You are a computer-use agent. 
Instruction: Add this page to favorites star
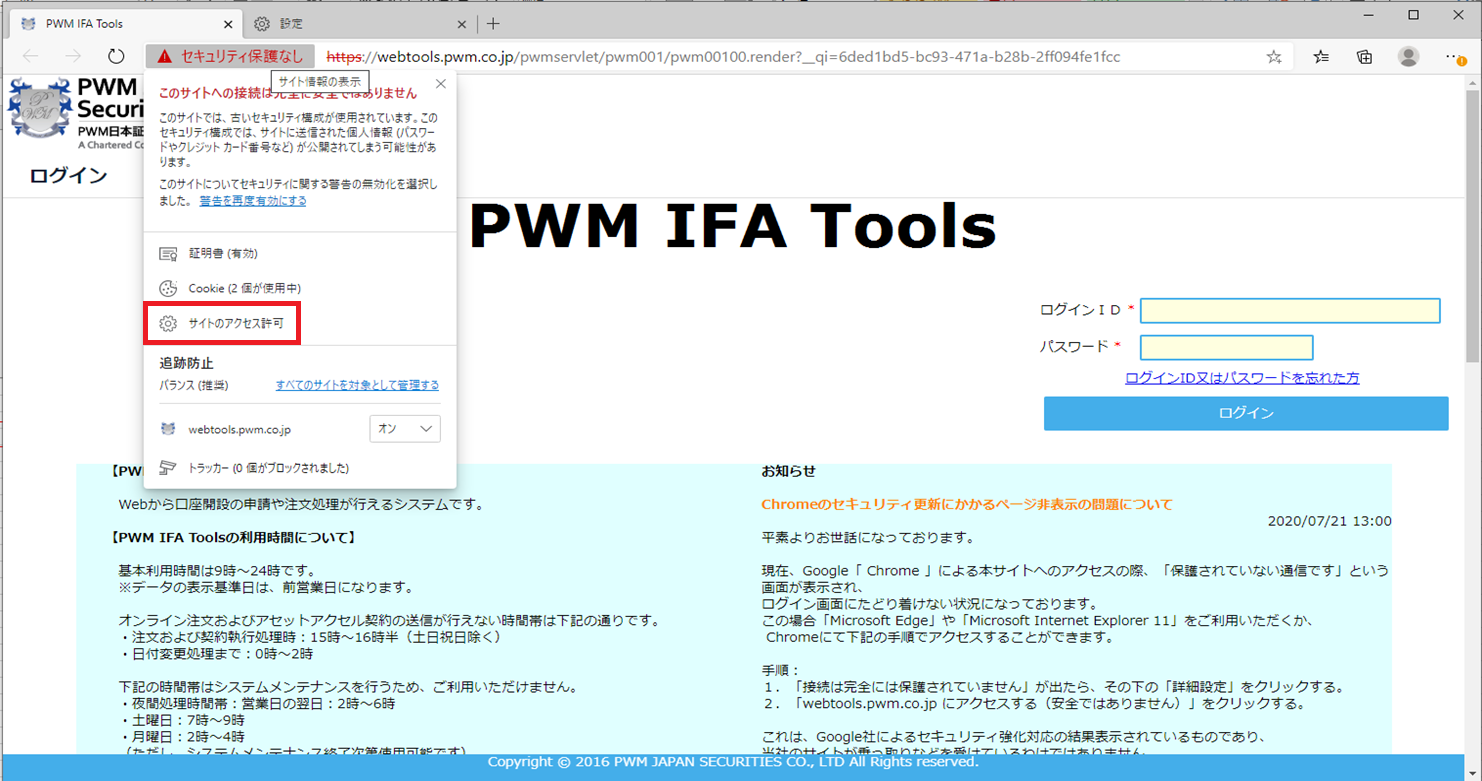pos(1274,57)
